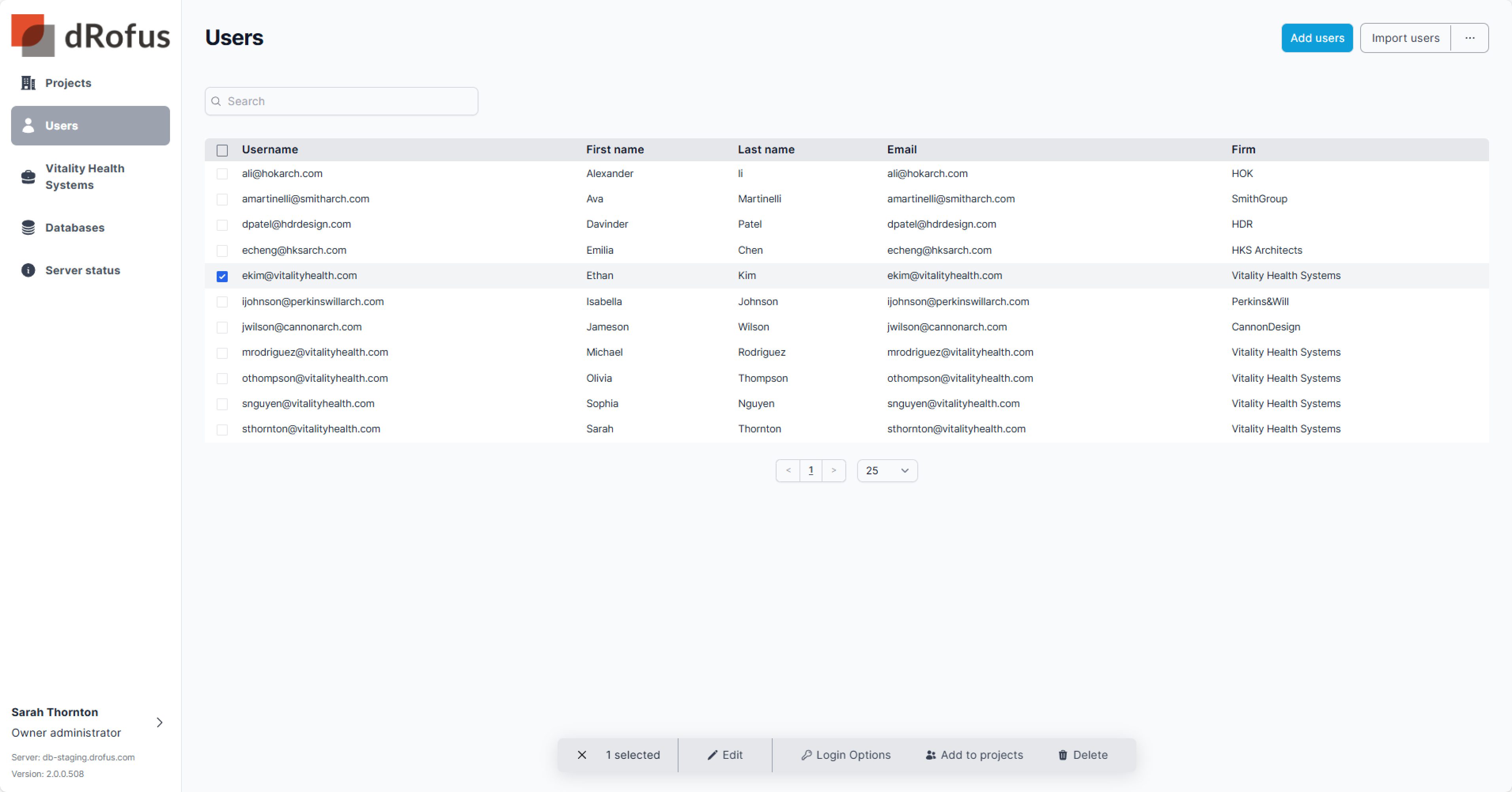Sort by the Username column header
This screenshot has height=792, width=1512.
[269, 150]
